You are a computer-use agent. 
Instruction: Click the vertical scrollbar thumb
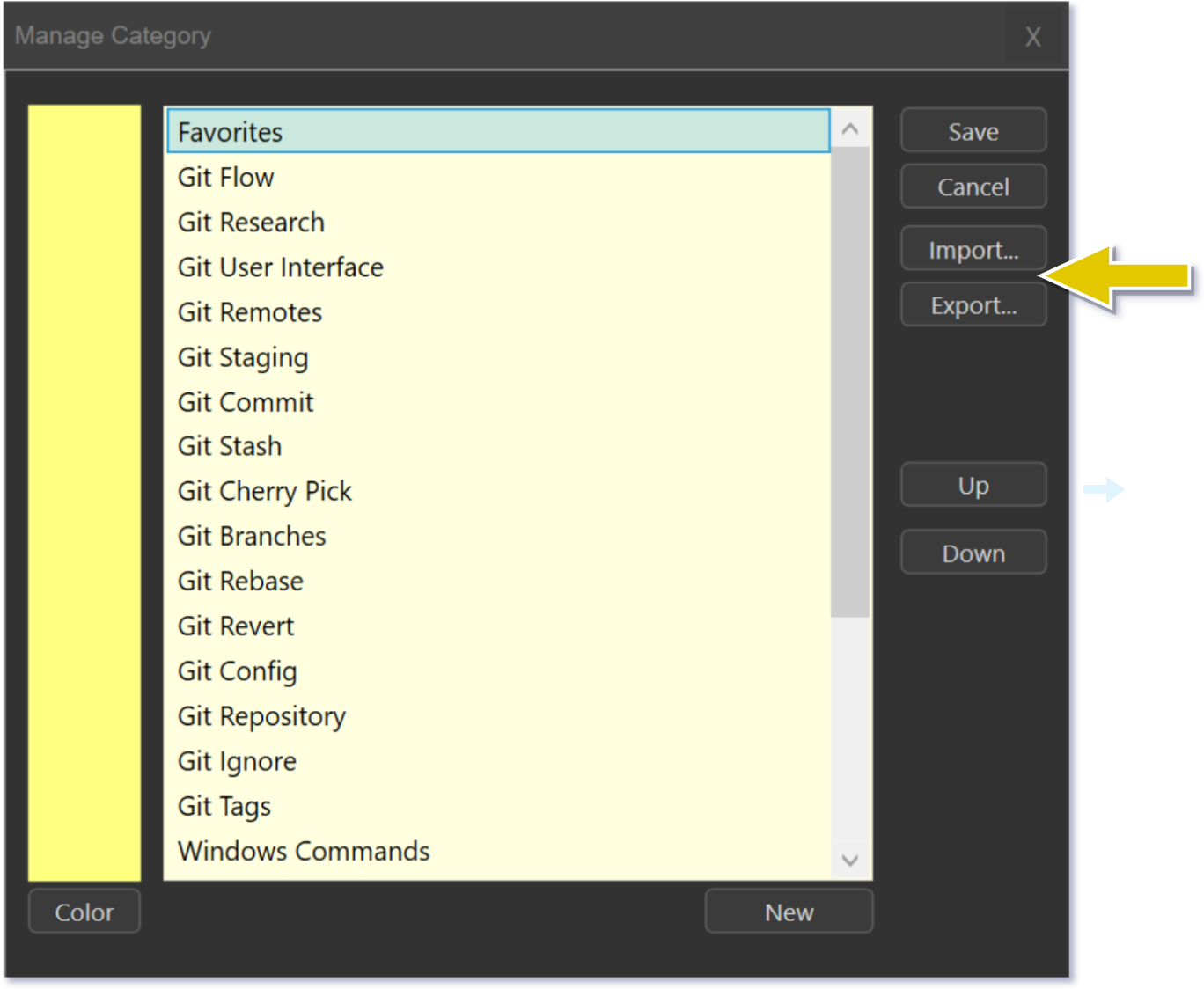849,382
